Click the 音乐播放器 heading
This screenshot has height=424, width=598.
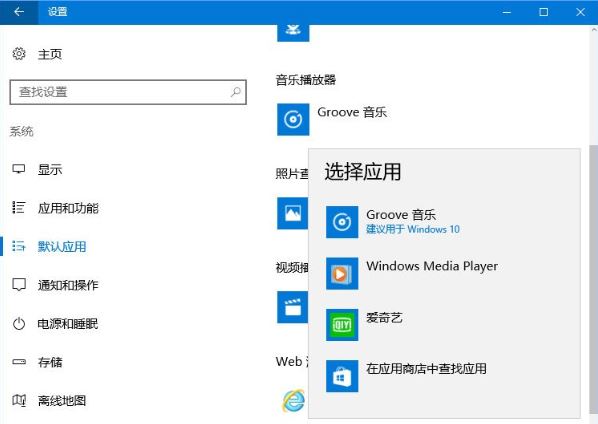pyautogui.click(x=306, y=80)
